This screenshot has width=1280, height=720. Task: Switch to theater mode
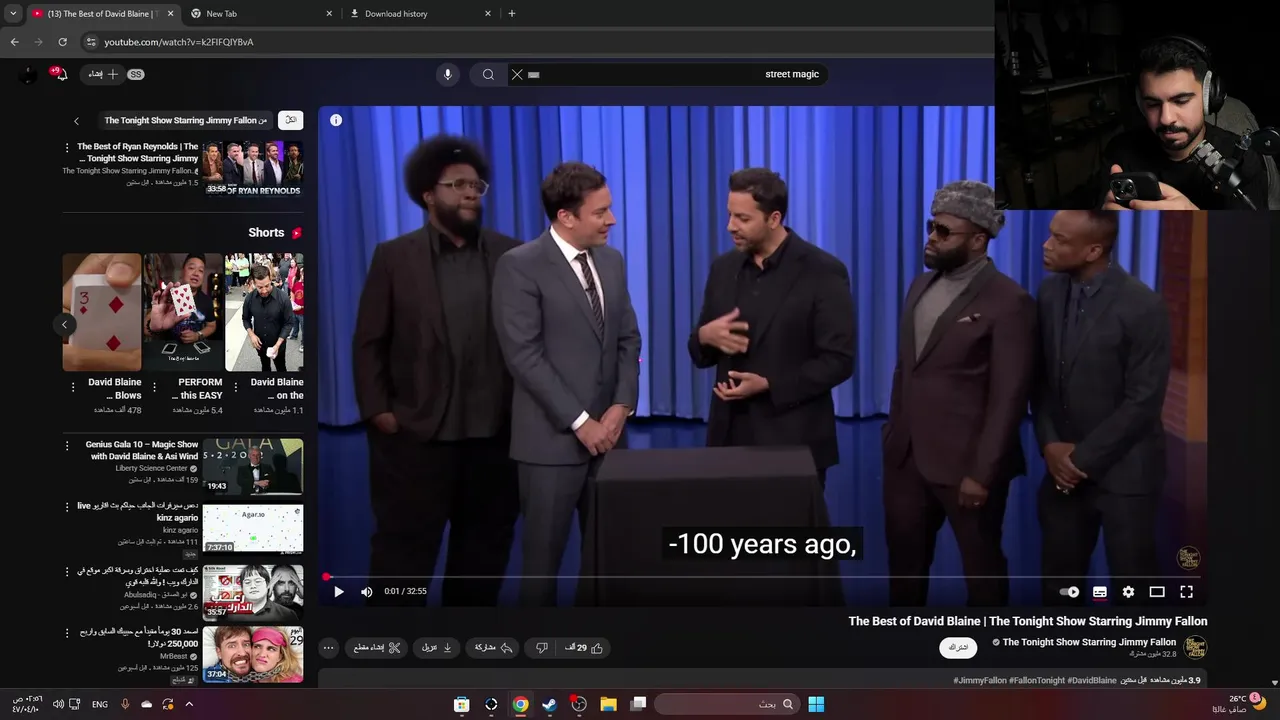click(1157, 592)
